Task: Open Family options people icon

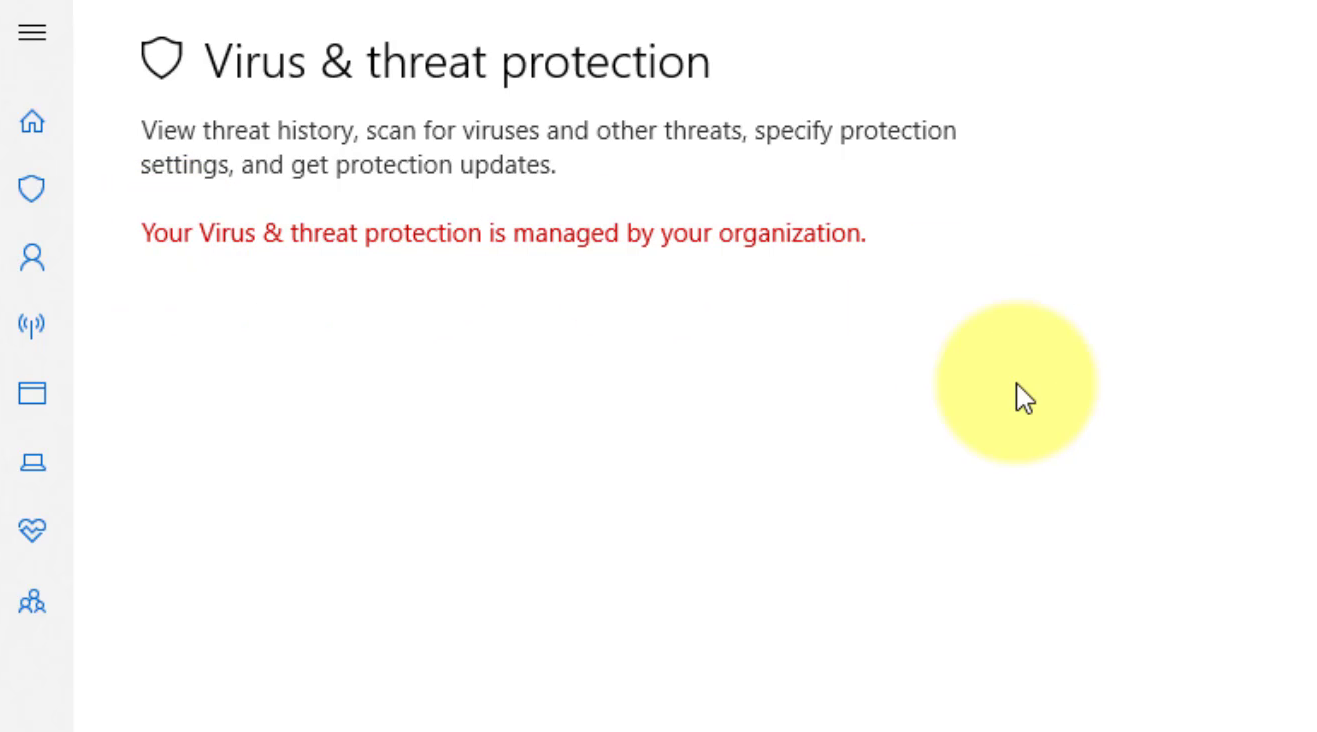Action: click(x=32, y=601)
